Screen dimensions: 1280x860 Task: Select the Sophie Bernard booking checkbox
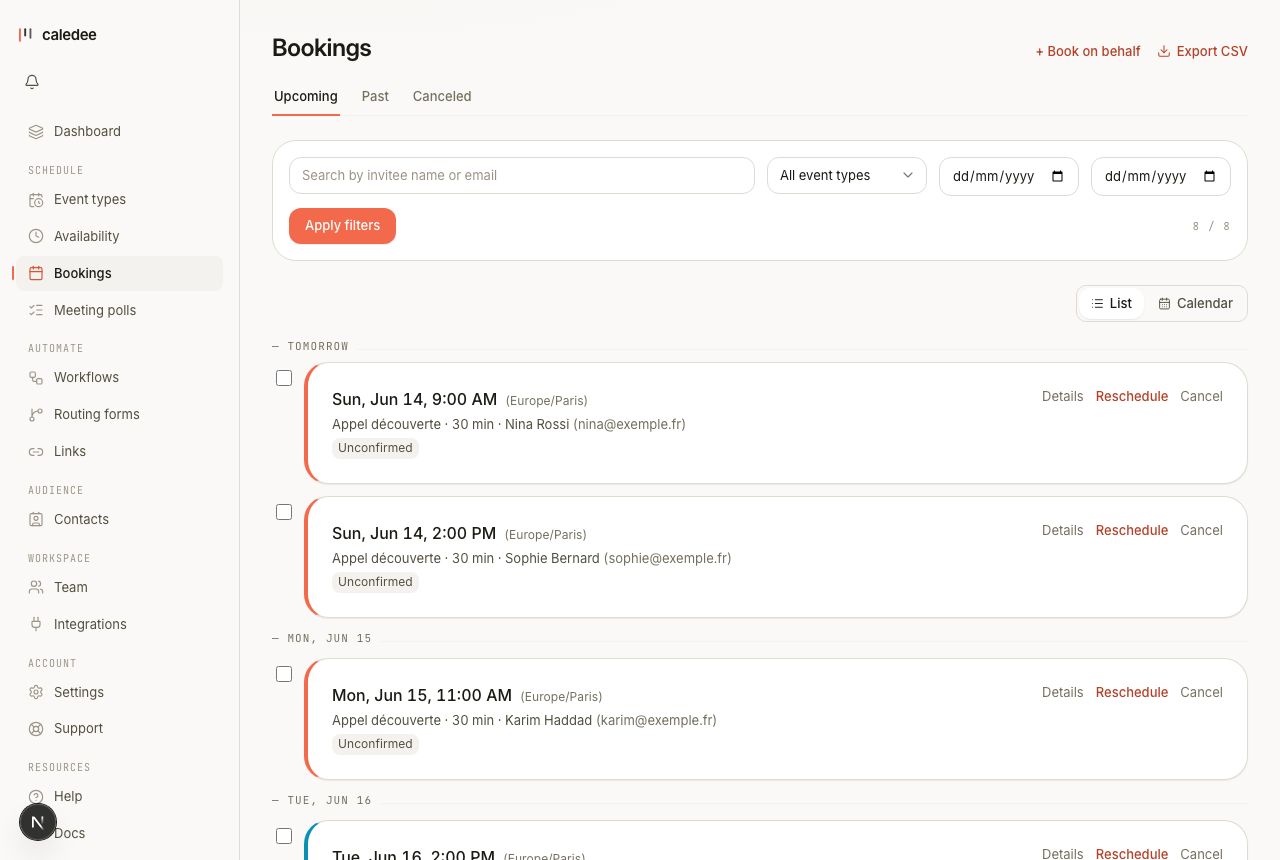(x=284, y=512)
